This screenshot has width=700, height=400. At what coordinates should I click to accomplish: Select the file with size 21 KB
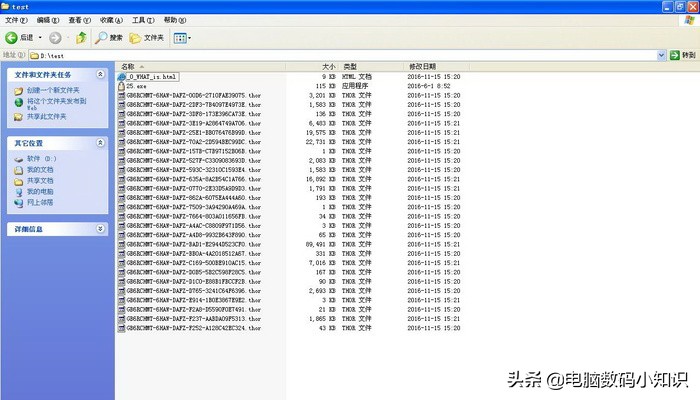pos(193,309)
